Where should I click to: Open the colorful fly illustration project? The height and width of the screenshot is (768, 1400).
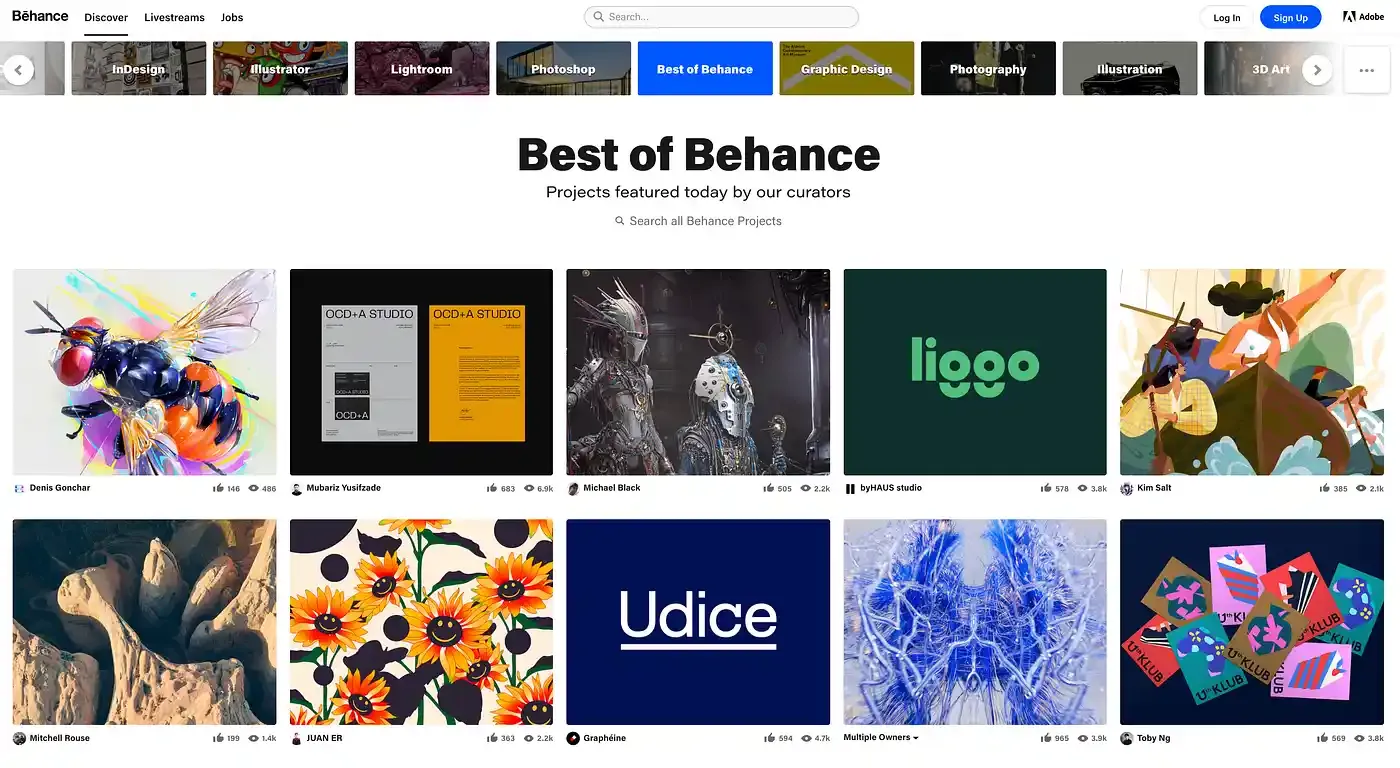click(x=144, y=372)
